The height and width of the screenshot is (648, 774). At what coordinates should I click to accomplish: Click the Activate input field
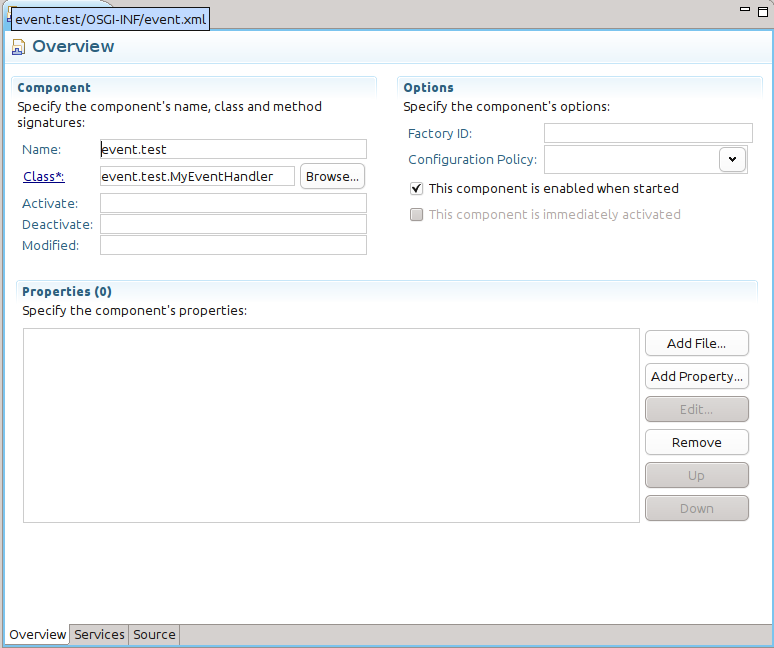click(x=233, y=203)
